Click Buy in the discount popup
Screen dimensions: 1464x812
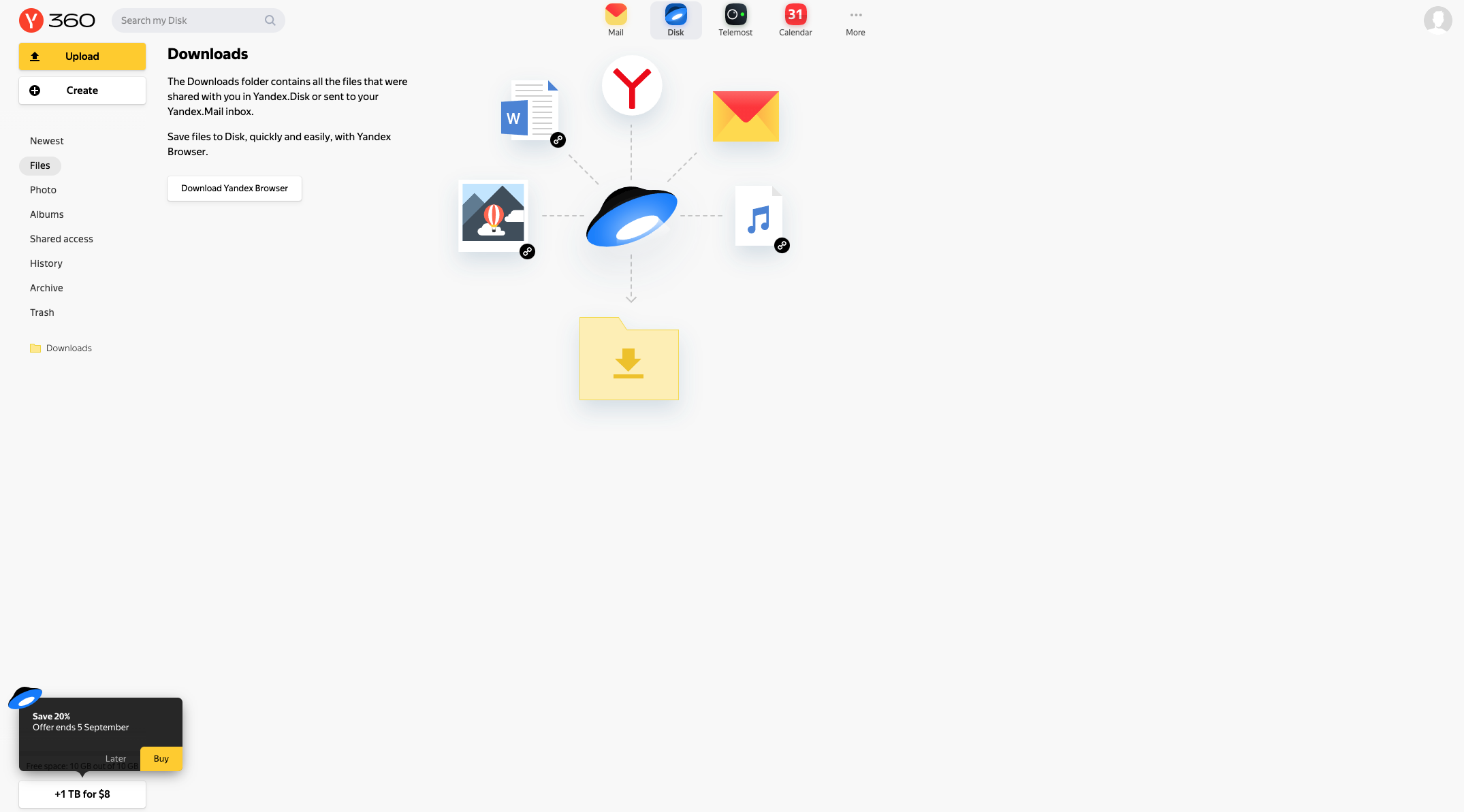(161, 759)
